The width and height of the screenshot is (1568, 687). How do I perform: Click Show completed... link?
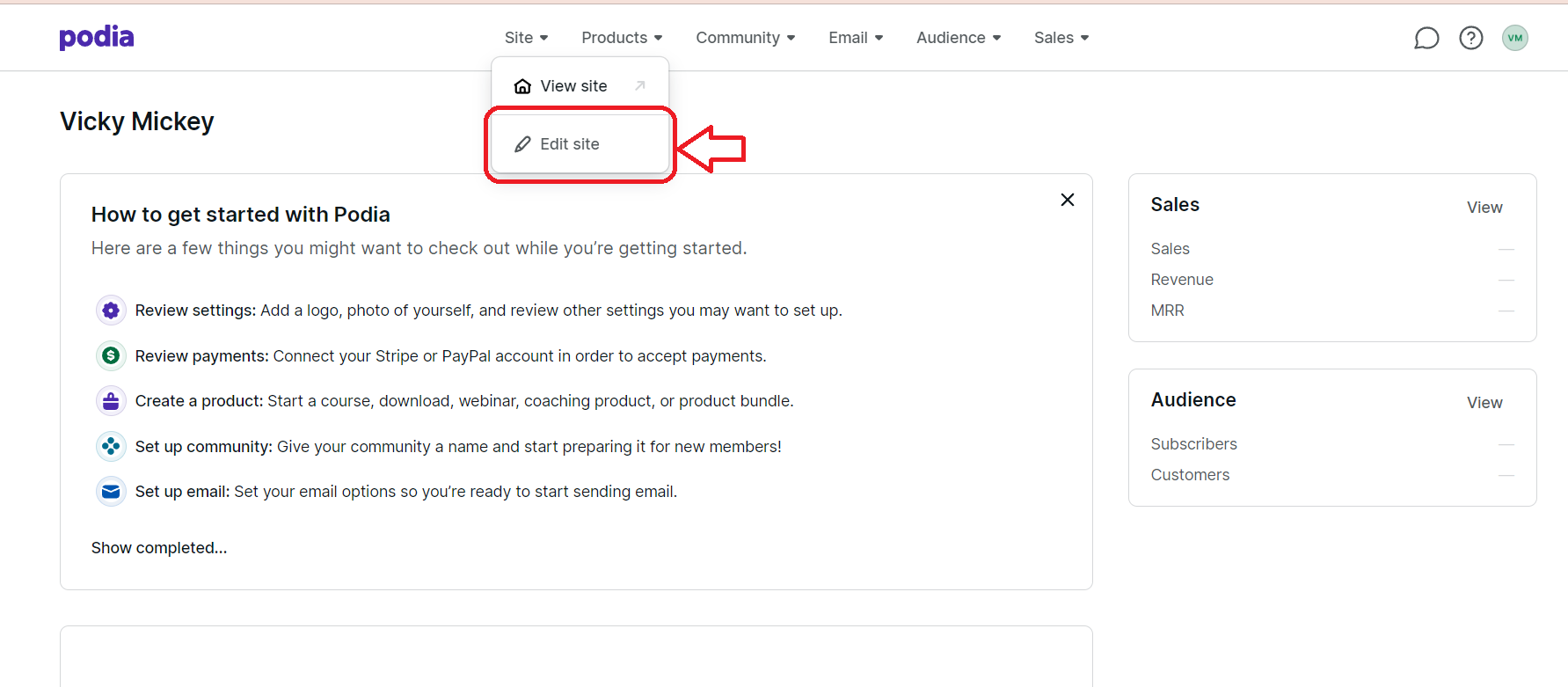(x=159, y=548)
